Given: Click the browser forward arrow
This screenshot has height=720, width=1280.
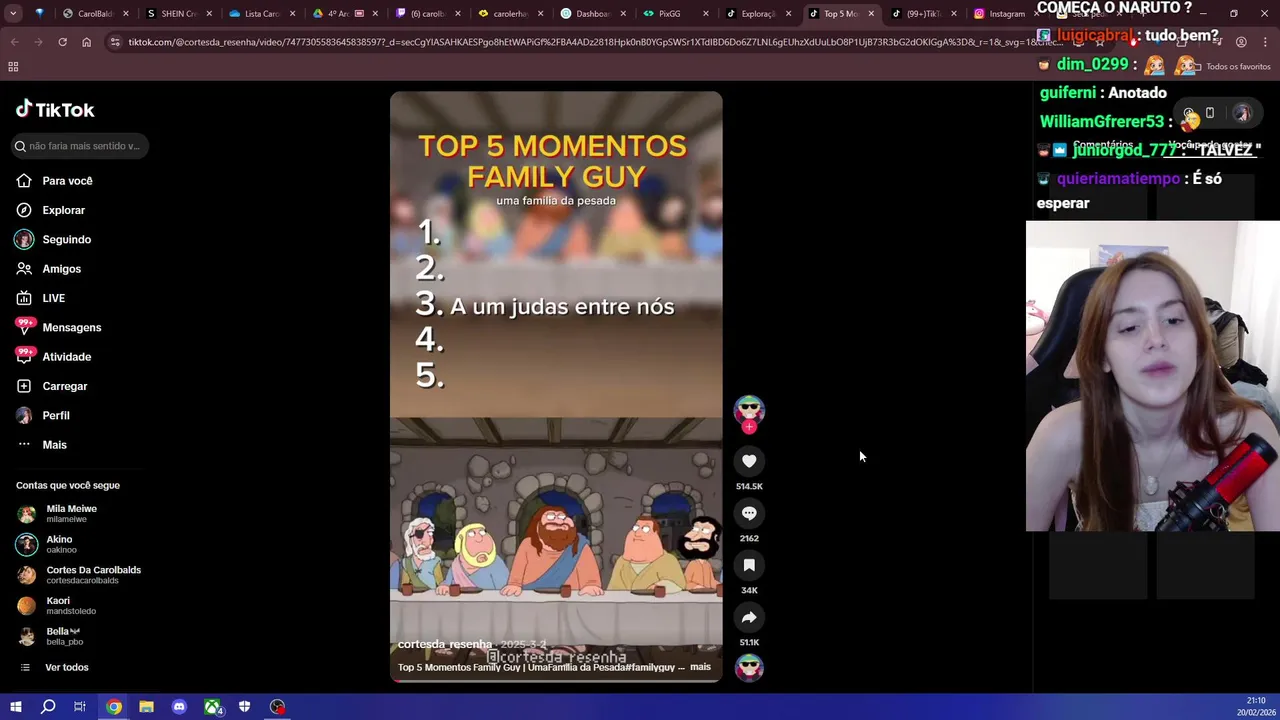Looking at the screenshot, I should click(38, 42).
